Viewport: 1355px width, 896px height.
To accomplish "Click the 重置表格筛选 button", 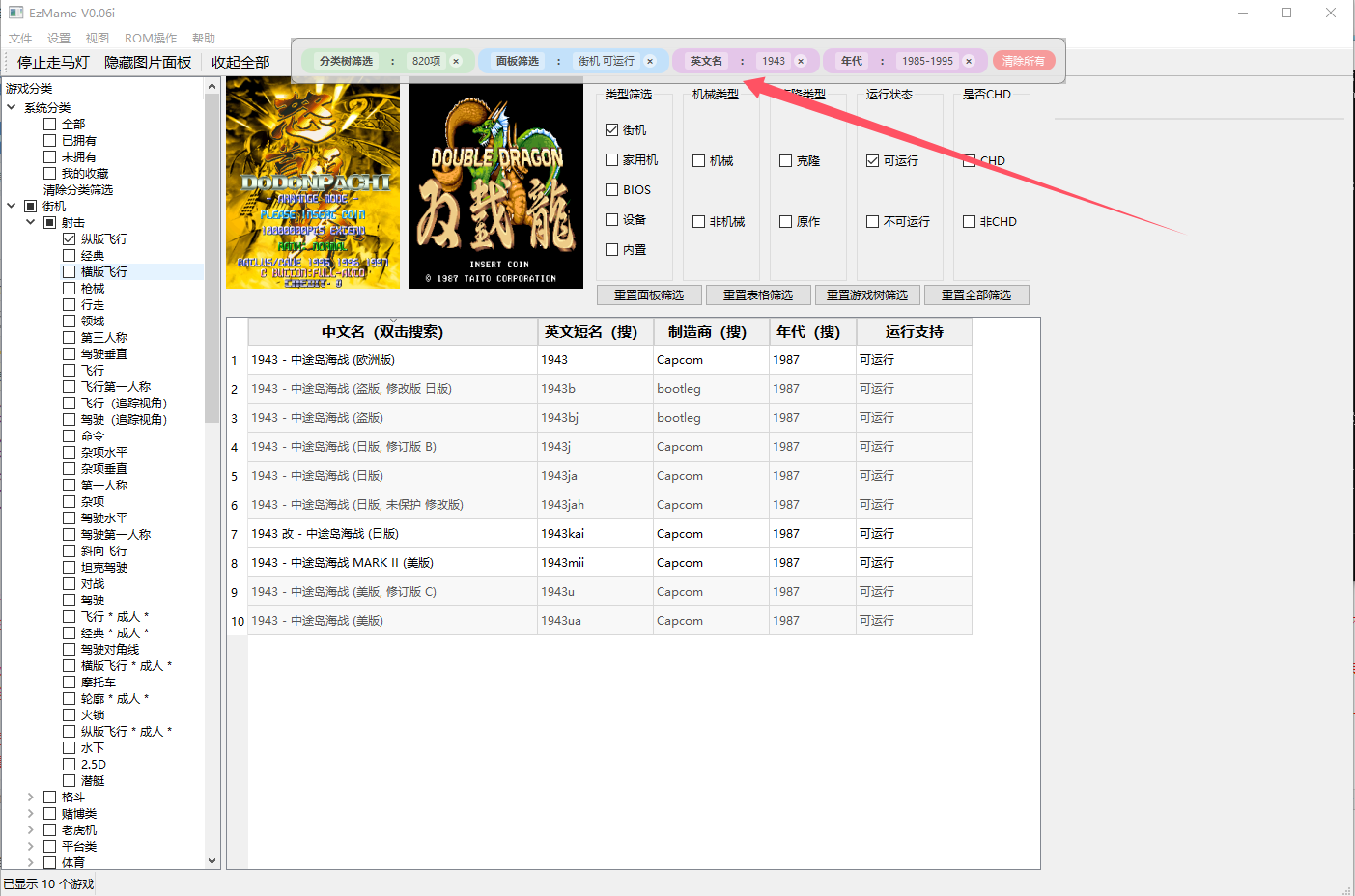I will click(758, 294).
